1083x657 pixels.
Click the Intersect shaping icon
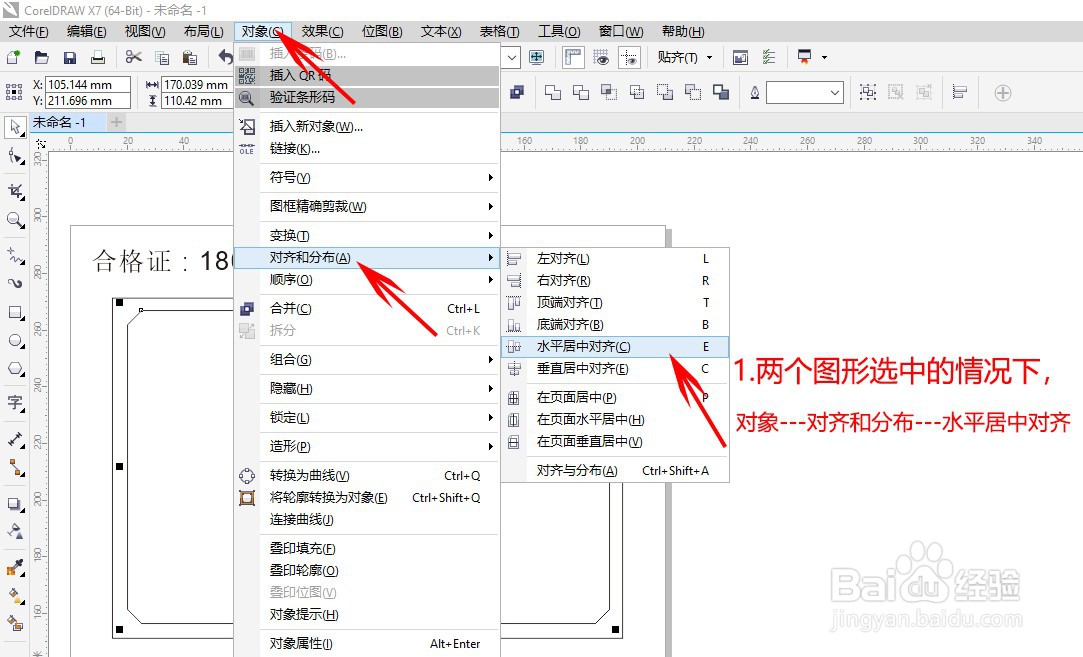(x=608, y=92)
